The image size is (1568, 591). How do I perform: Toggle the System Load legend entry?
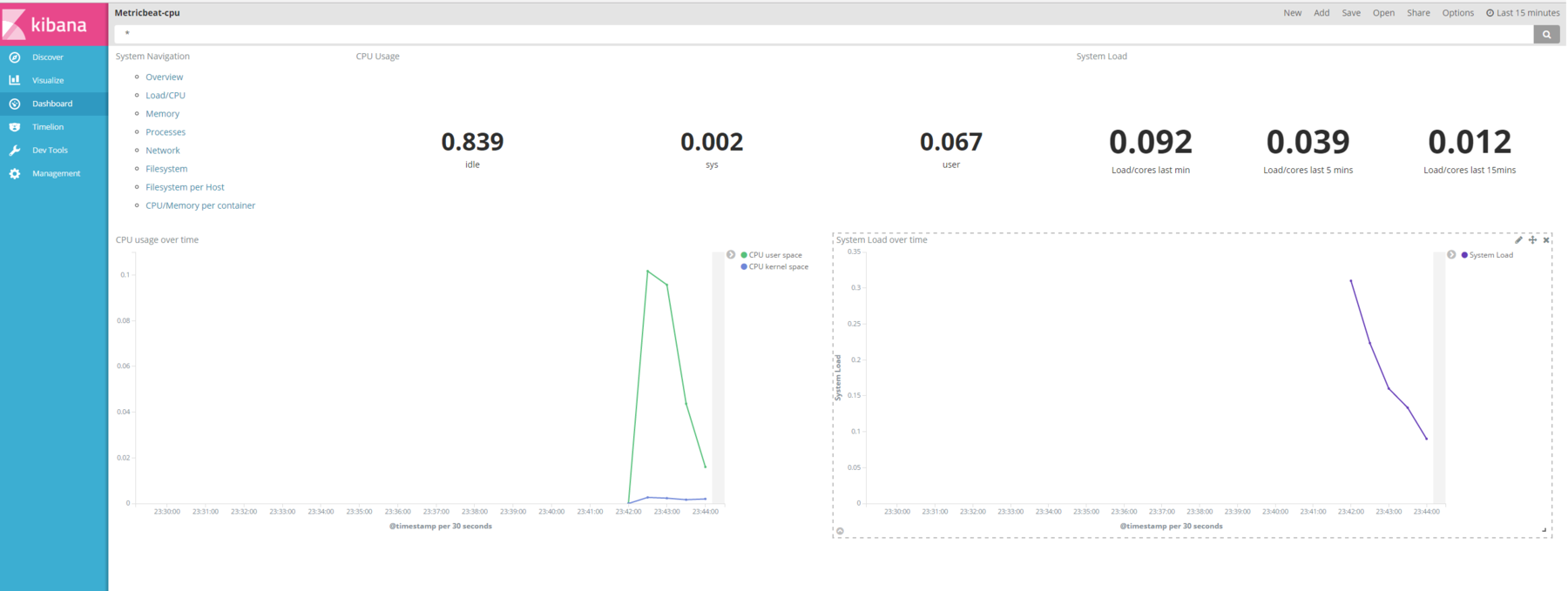(1487, 255)
